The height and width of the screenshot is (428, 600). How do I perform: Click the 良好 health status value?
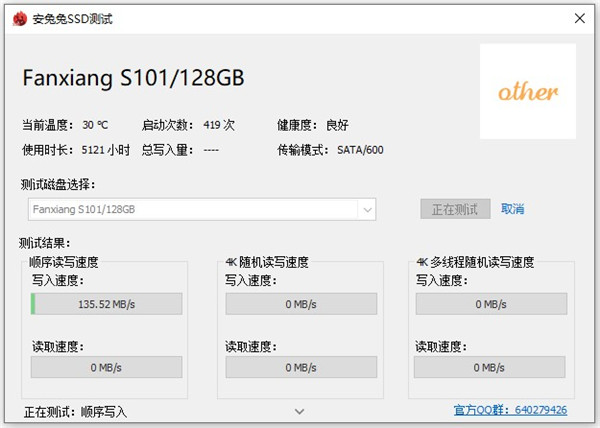pyautogui.click(x=337, y=125)
